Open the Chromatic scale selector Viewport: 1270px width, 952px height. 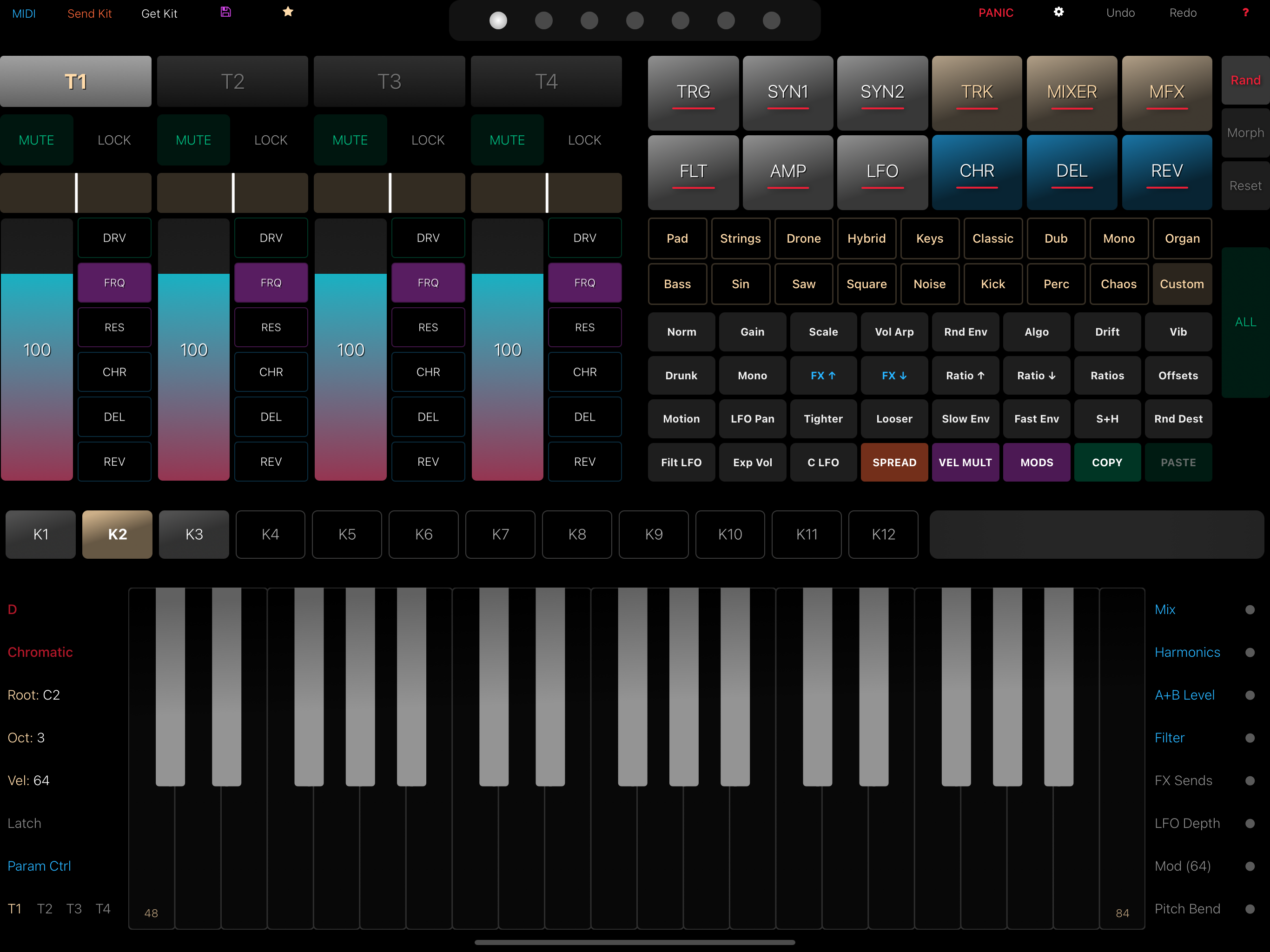click(x=40, y=652)
